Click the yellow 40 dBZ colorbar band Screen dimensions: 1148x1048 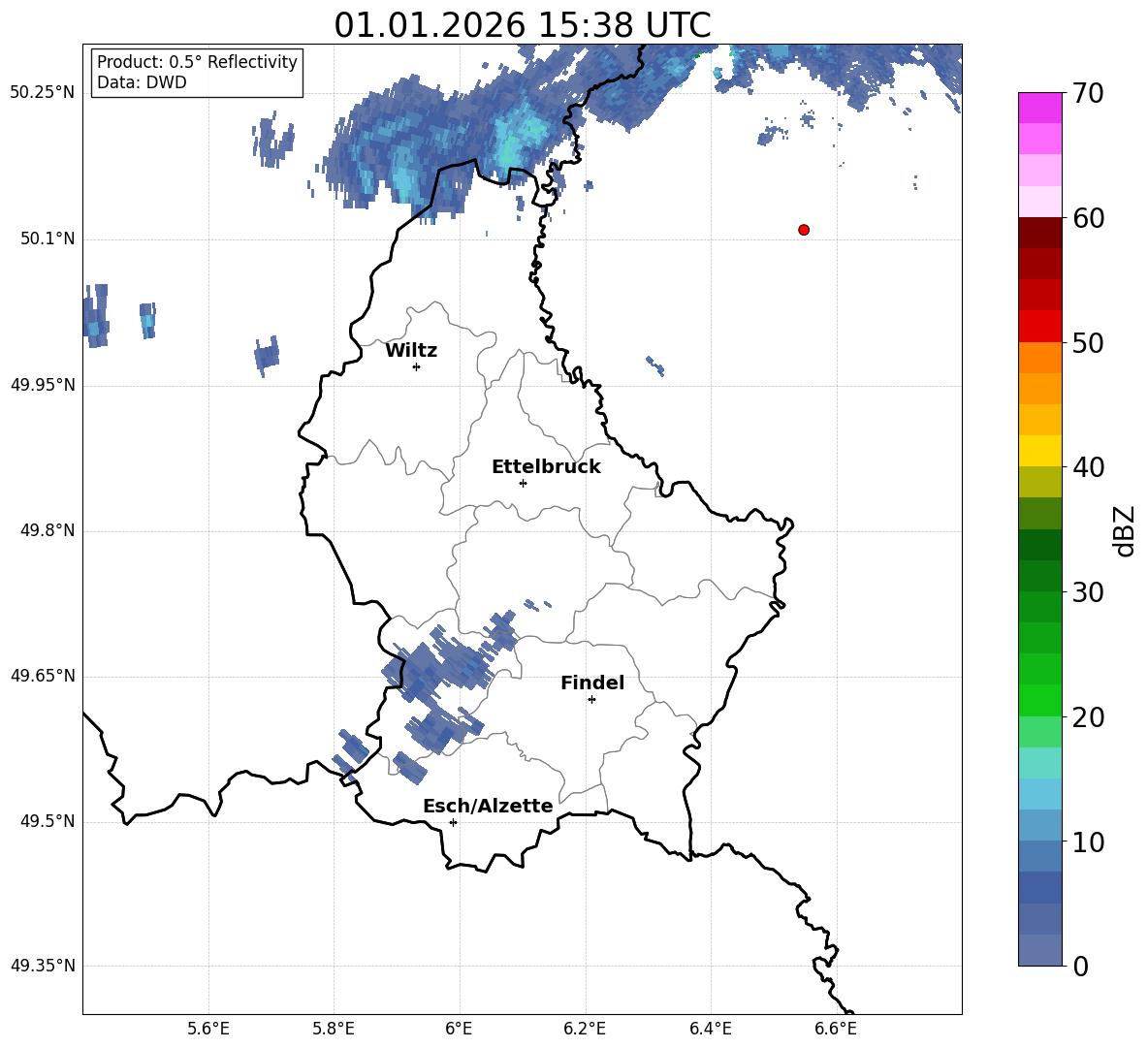pyautogui.click(x=1039, y=450)
